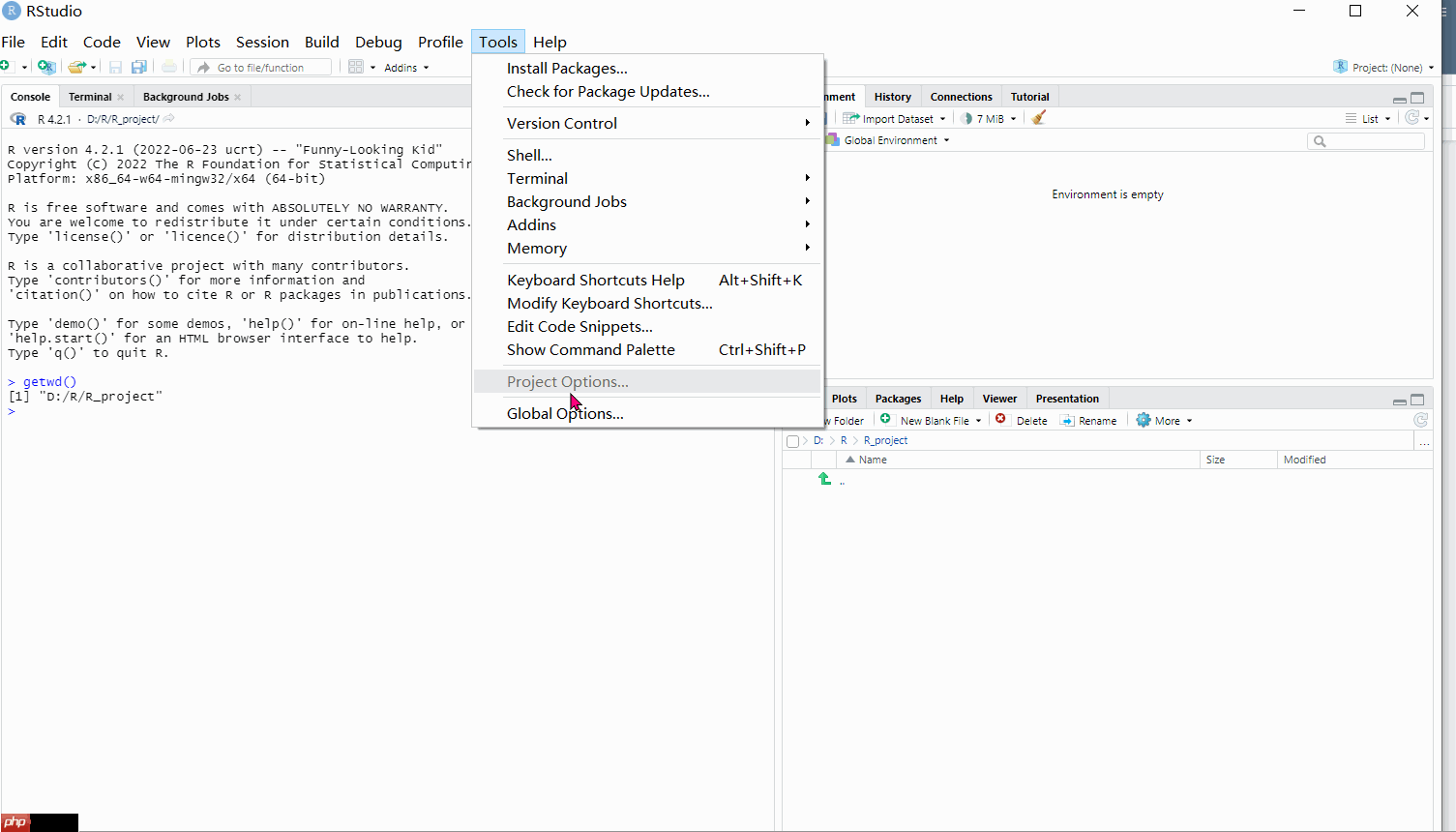
Task: Click the view working directory arrow icon
Action: [x=168, y=118]
